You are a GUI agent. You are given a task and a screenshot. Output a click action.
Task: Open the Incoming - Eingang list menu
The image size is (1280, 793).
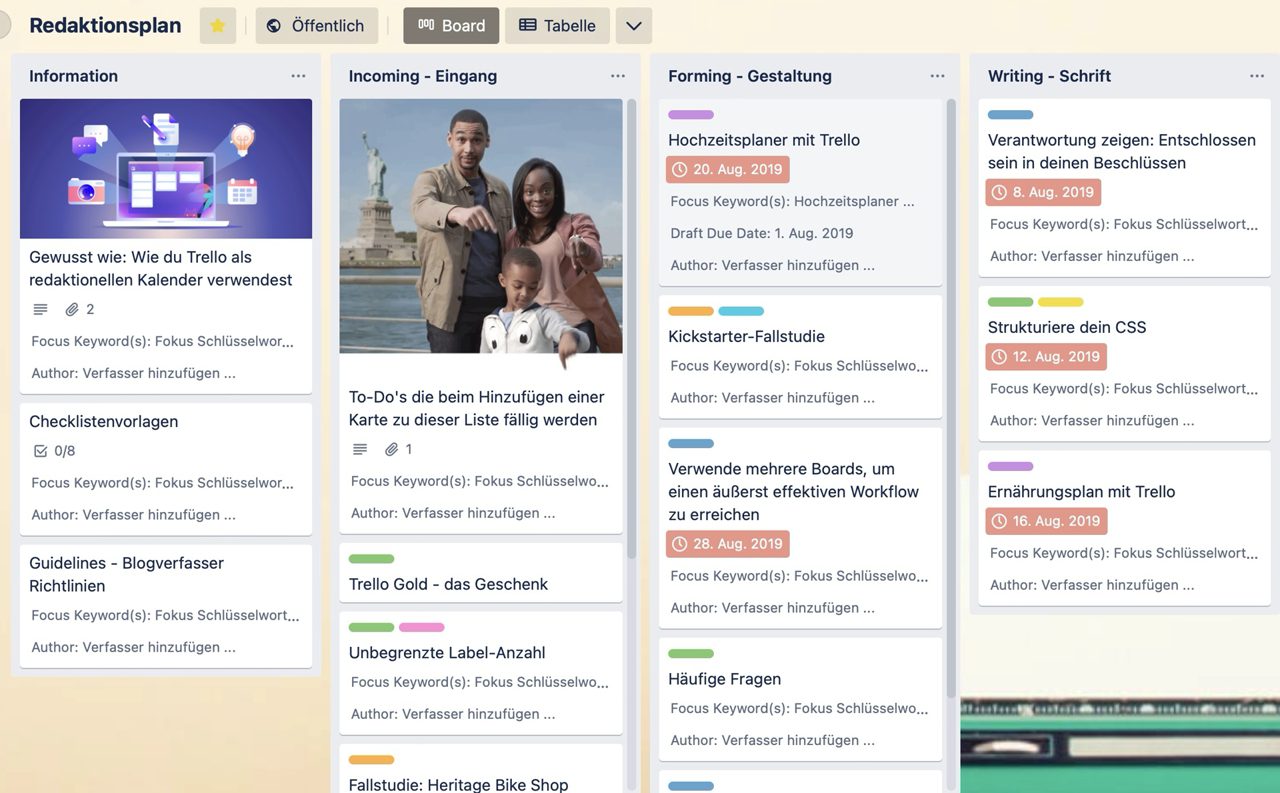[x=618, y=76]
